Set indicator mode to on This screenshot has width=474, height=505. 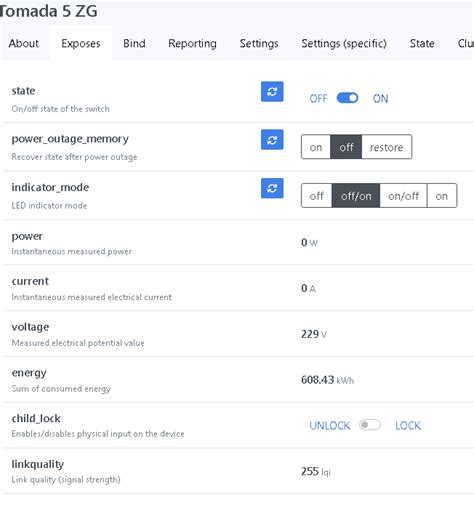pyautogui.click(x=442, y=196)
